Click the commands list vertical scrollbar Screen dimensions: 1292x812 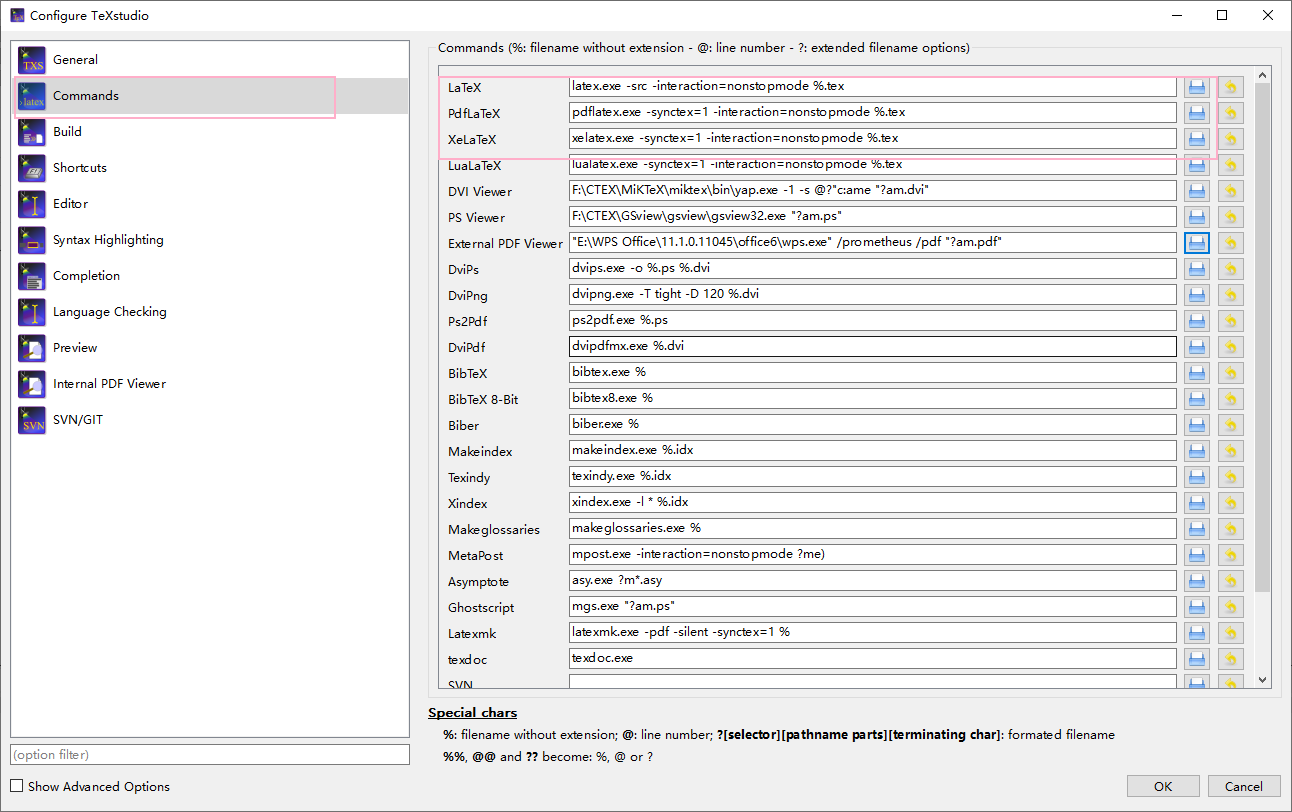point(1263,338)
